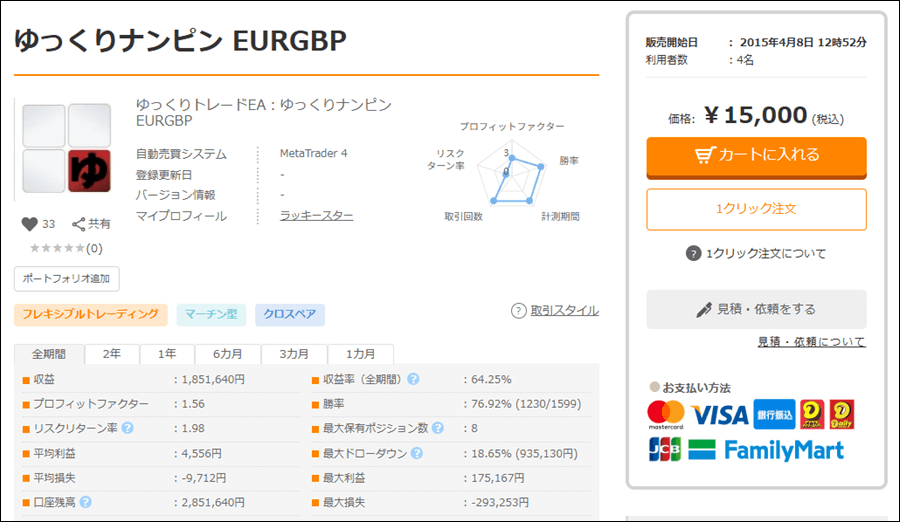Click the ポートフォリオ追加 button
This screenshot has width=900, height=522.
[67, 278]
